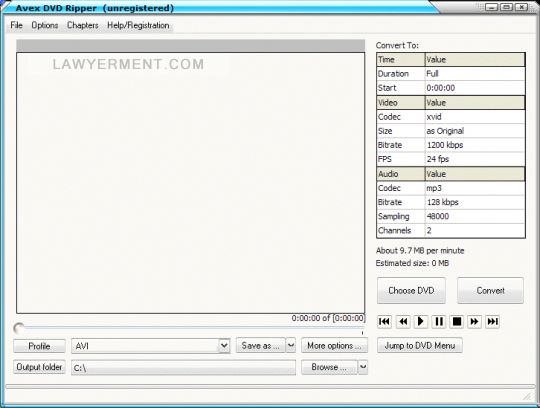
Task: Click the total time 0:00:00 box
Action: click(349, 318)
